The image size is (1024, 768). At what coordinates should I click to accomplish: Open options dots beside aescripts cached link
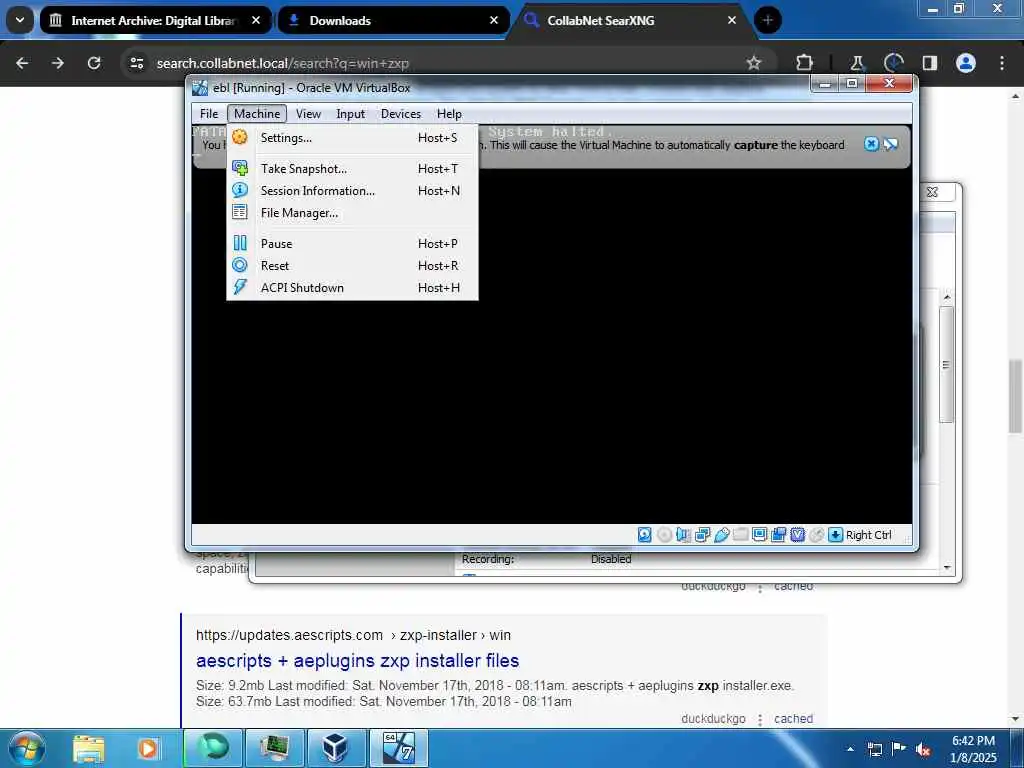coord(760,719)
